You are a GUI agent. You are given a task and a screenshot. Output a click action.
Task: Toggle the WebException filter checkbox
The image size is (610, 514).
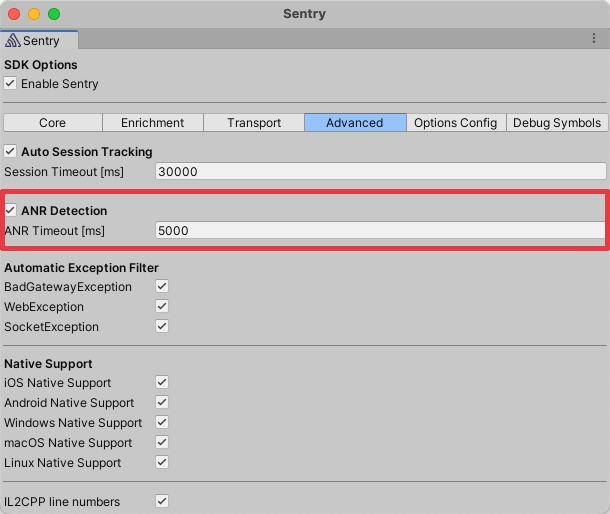[162, 307]
